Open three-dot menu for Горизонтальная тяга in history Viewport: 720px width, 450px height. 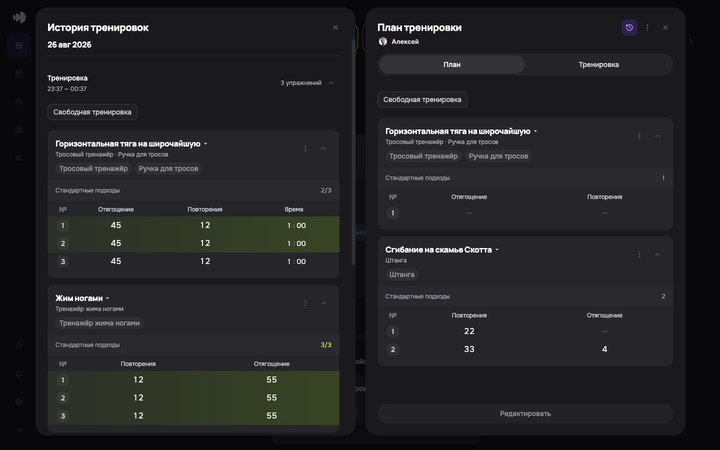coord(305,148)
